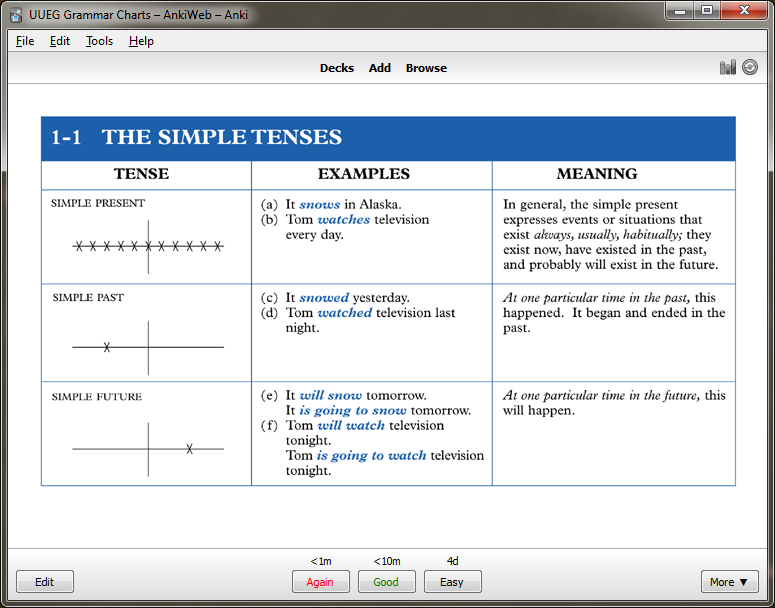Click the simple present timeline diagram
This screenshot has width=775, height=608.
tap(148, 246)
